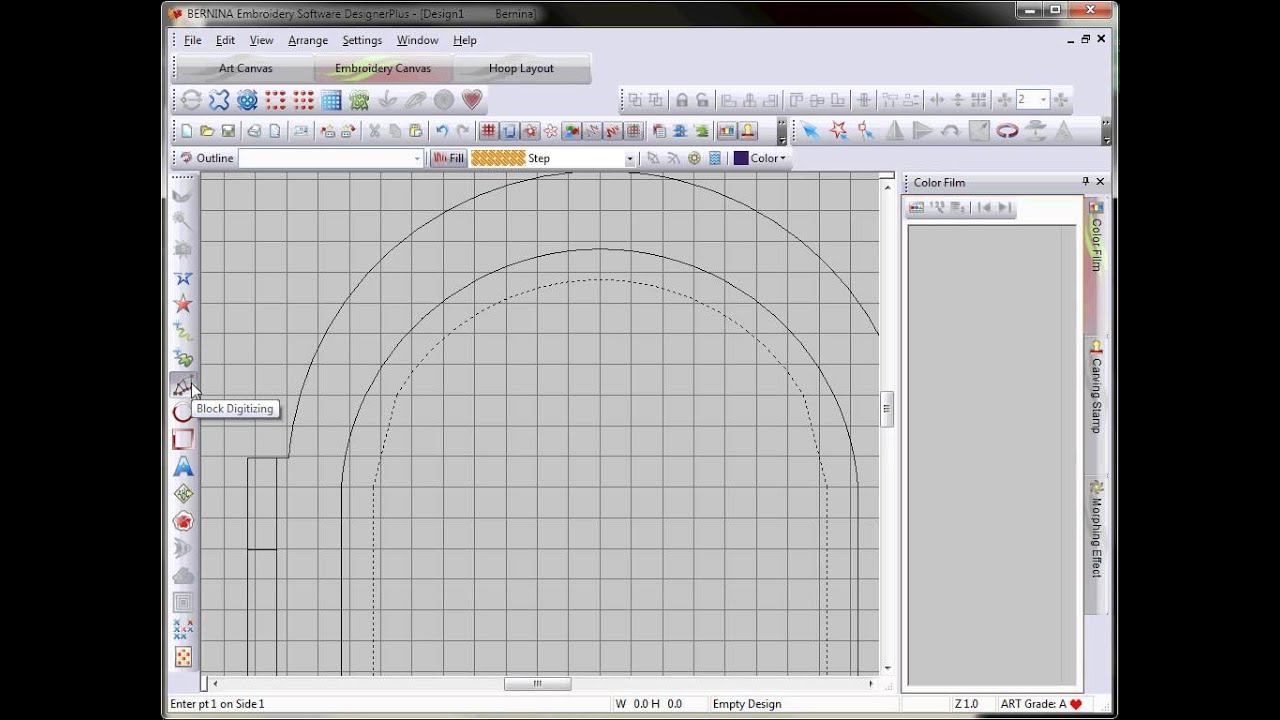1280x720 pixels.
Task: Expand the empty Outline type dropdown
Action: (x=417, y=159)
